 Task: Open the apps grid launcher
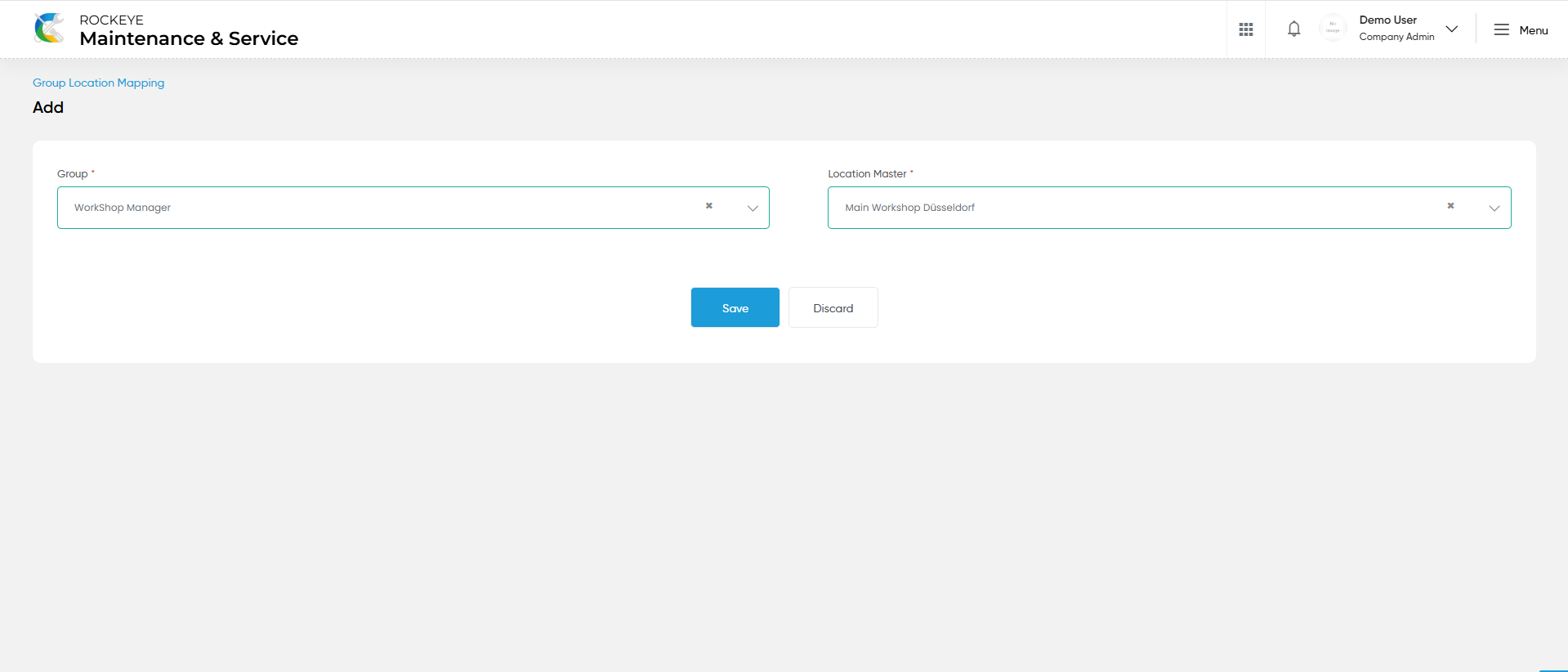coord(1245,29)
